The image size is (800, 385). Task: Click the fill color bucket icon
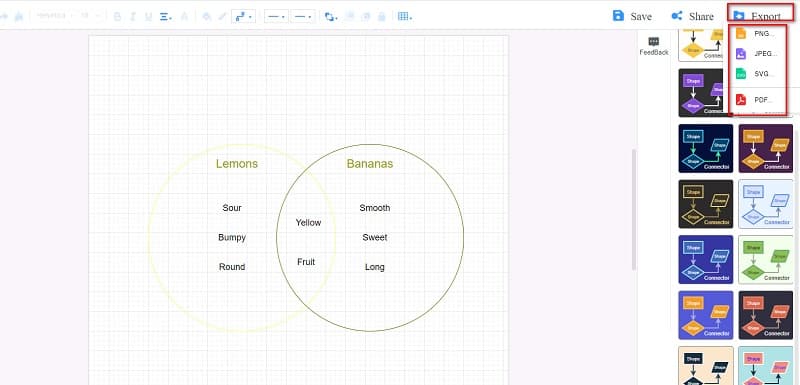pyautogui.click(x=207, y=16)
